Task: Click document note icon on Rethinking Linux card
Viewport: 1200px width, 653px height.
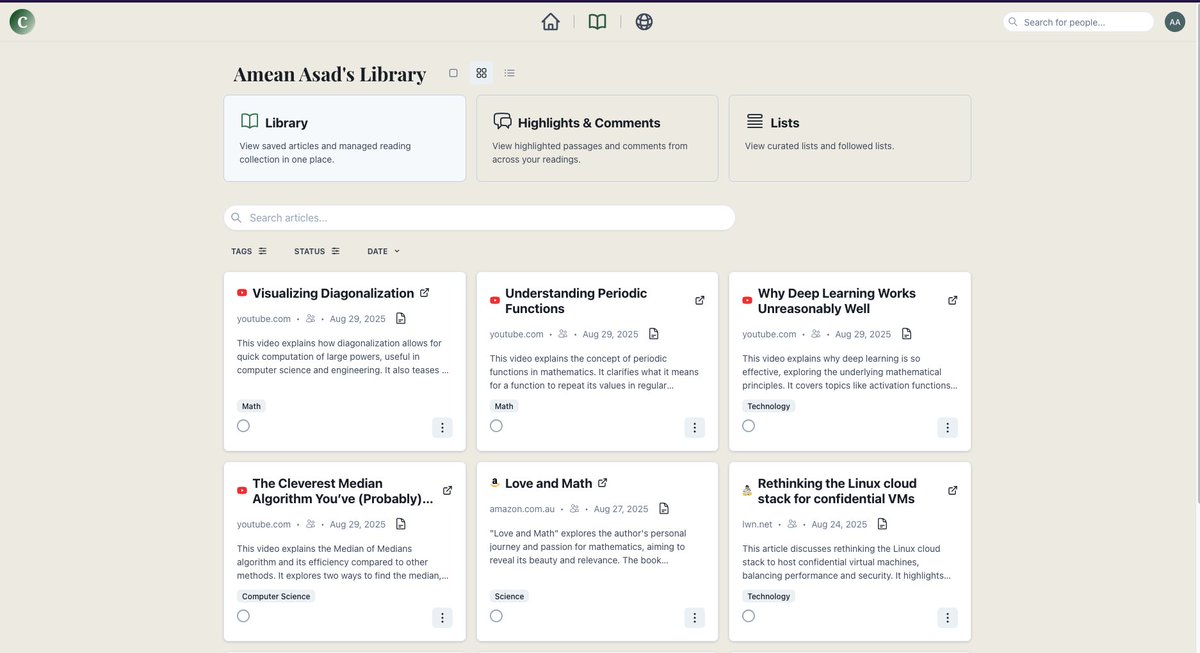Action: tap(883, 524)
